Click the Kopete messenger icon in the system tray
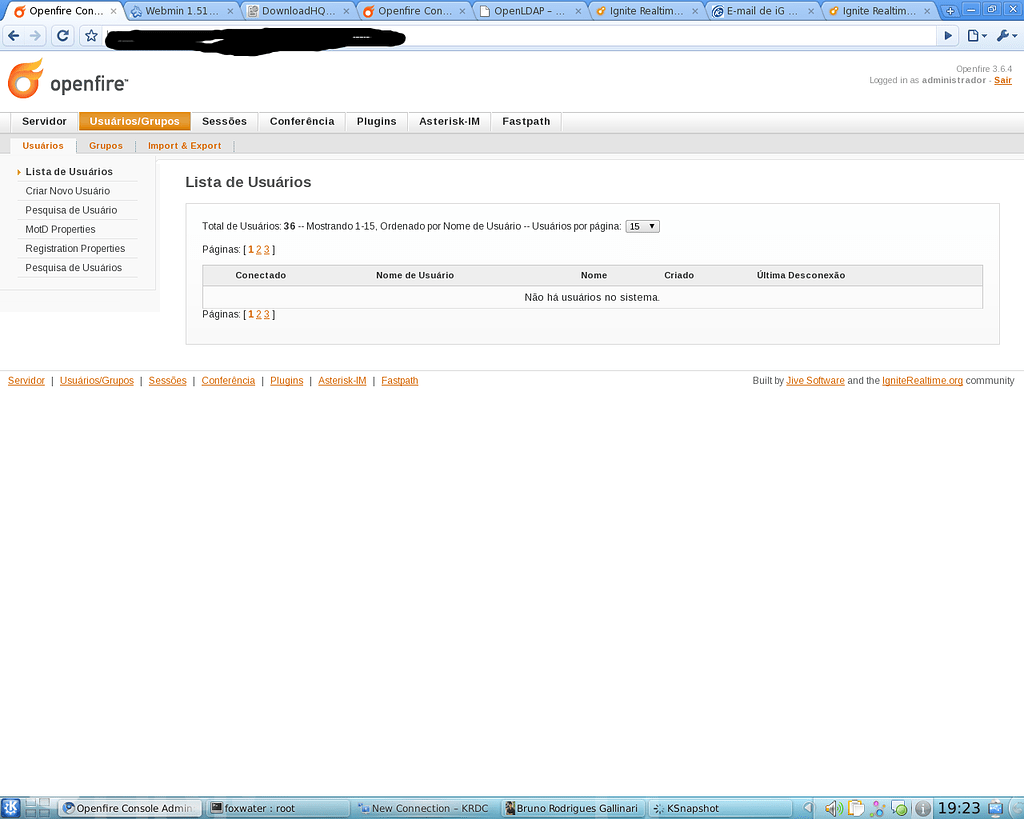Screen dimensions: 1024x819 (x=899, y=807)
